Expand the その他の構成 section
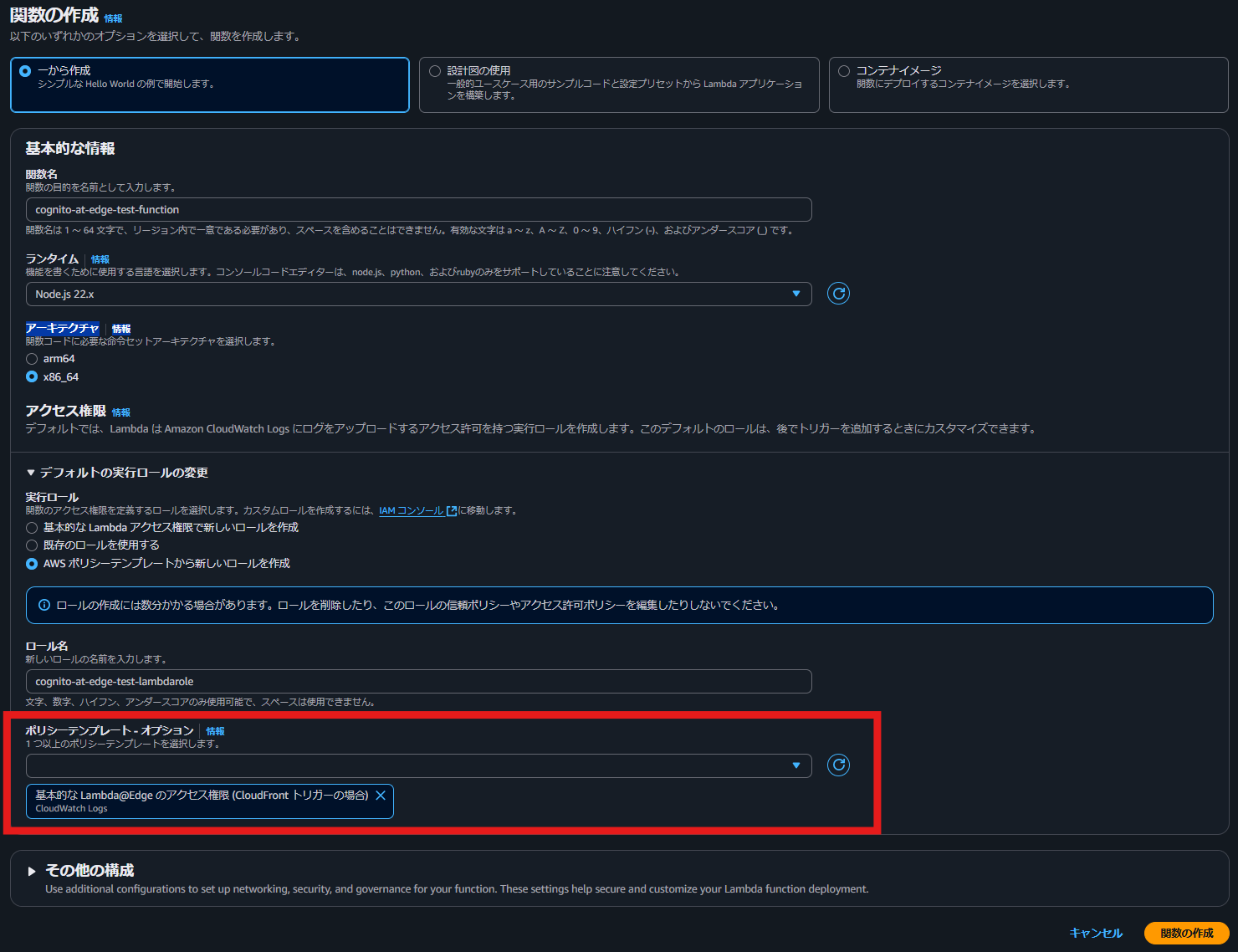This screenshot has height=952, width=1238. tap(32, 871)
